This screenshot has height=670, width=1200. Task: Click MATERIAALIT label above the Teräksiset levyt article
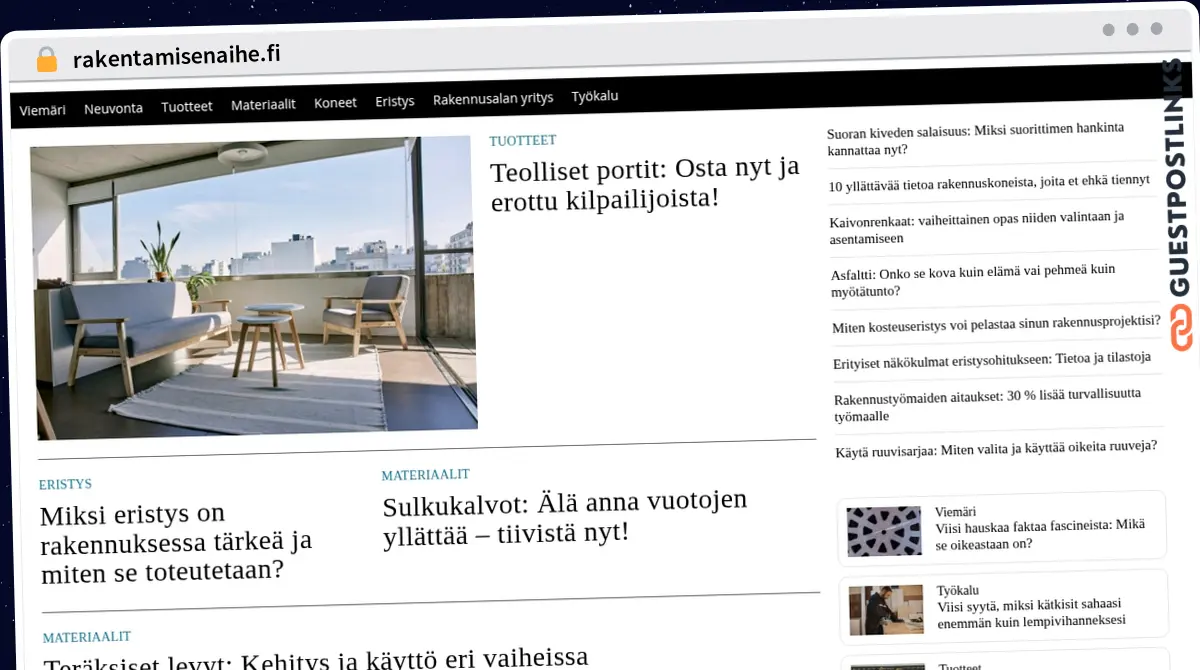87,637
